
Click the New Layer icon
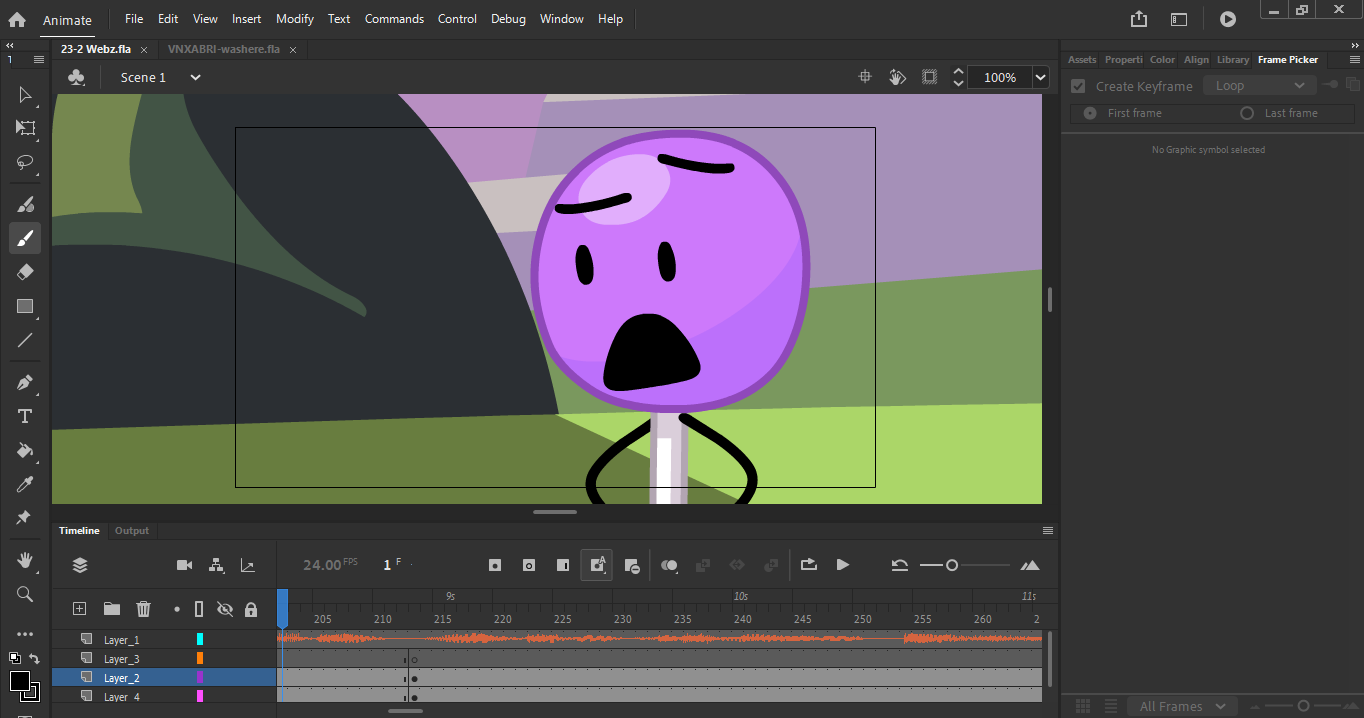coord(80,609)
